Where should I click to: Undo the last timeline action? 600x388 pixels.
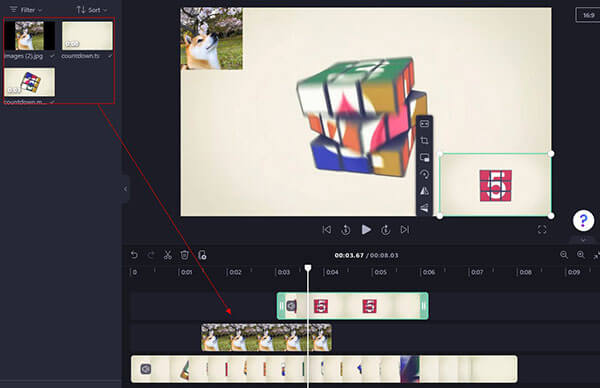pyautogui.click(x=134, y=255)
